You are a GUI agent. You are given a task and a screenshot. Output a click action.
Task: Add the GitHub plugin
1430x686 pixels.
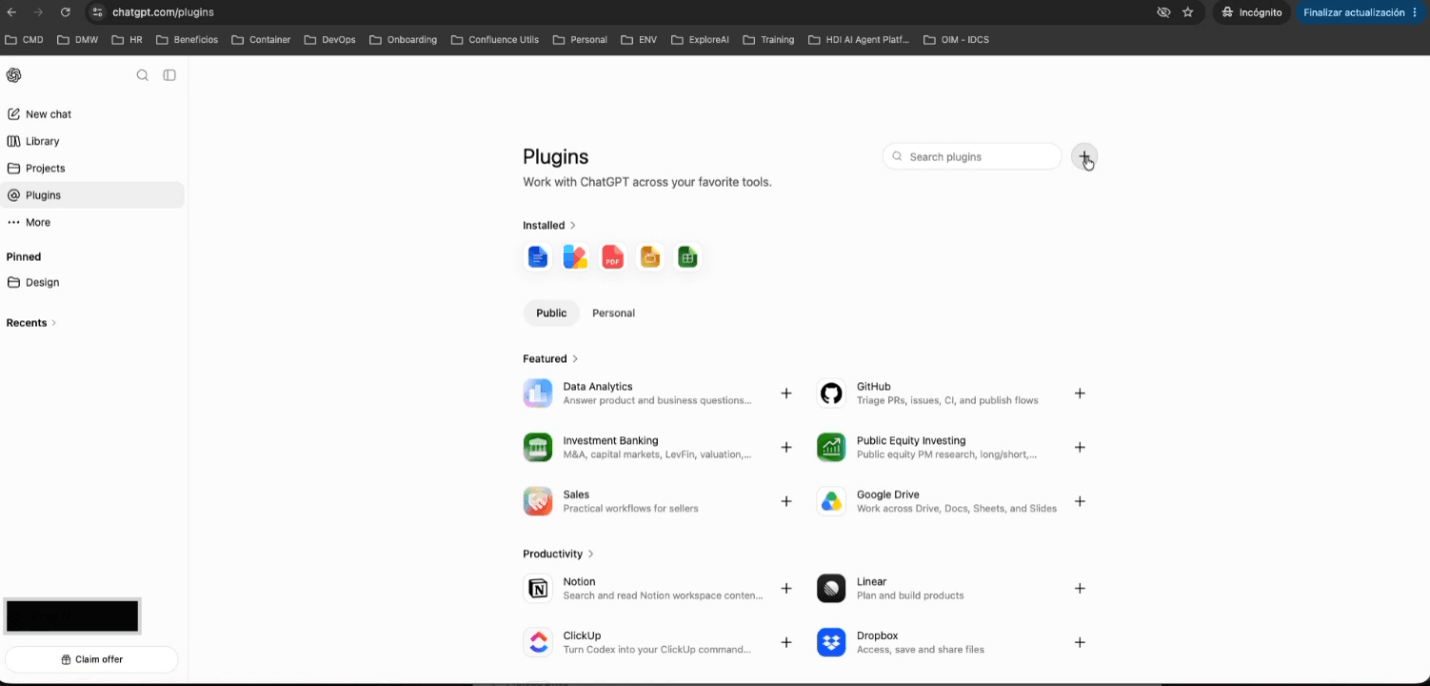(x=1080, y=393)
